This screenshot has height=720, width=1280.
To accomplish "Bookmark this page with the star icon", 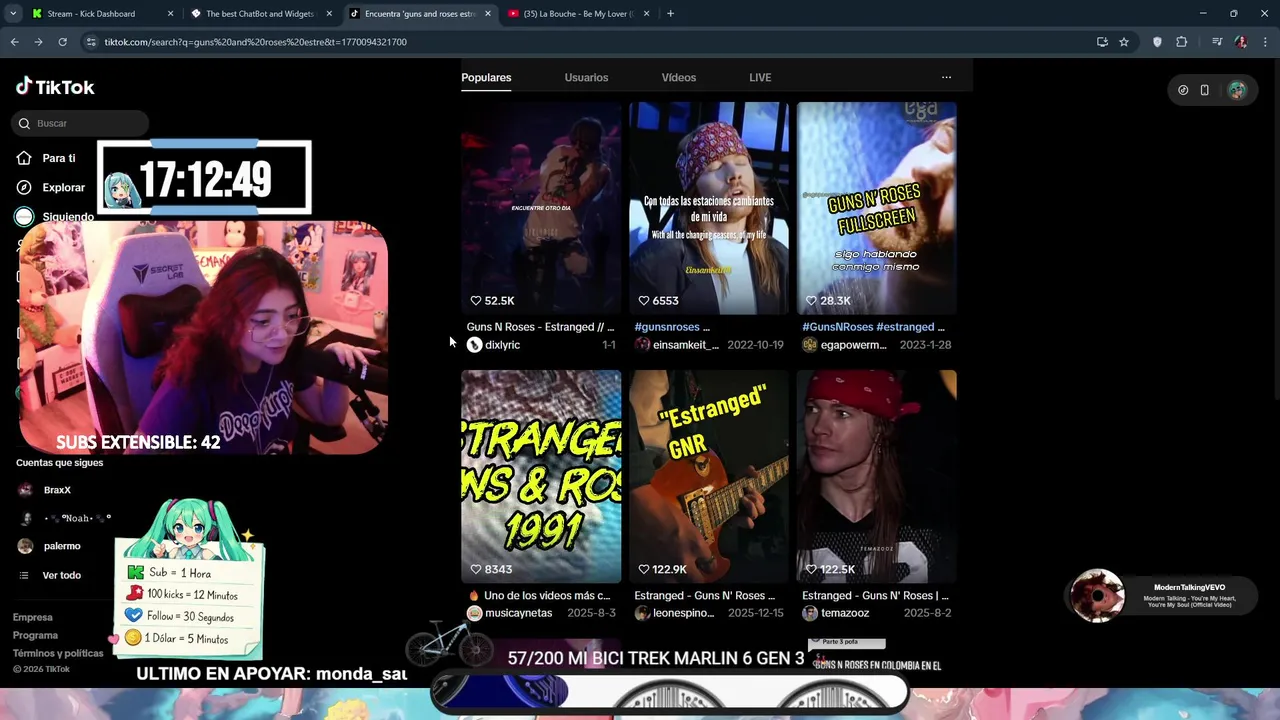I will [1124, 42].
